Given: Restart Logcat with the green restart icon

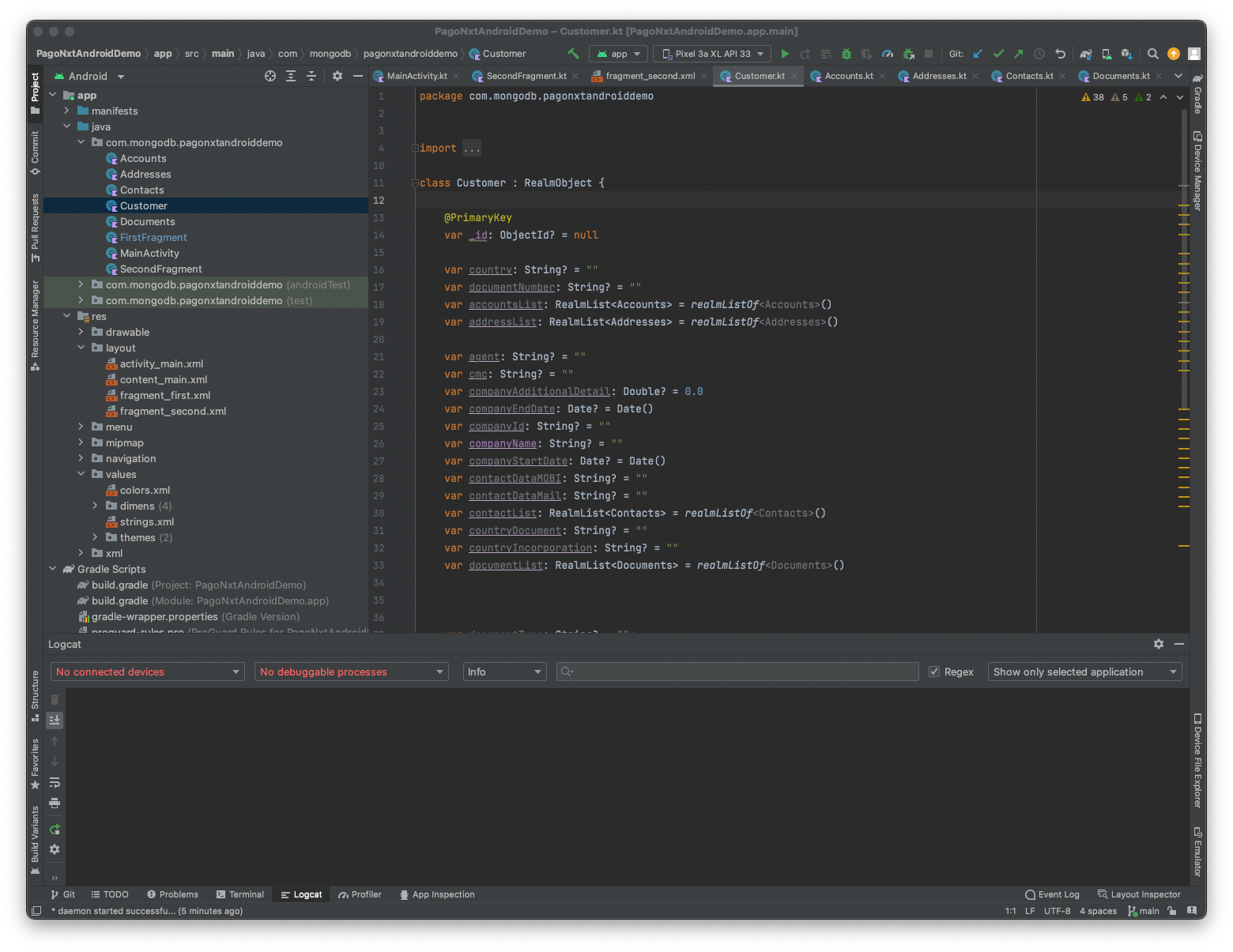Looking at the screenshot, I should 55,829.
